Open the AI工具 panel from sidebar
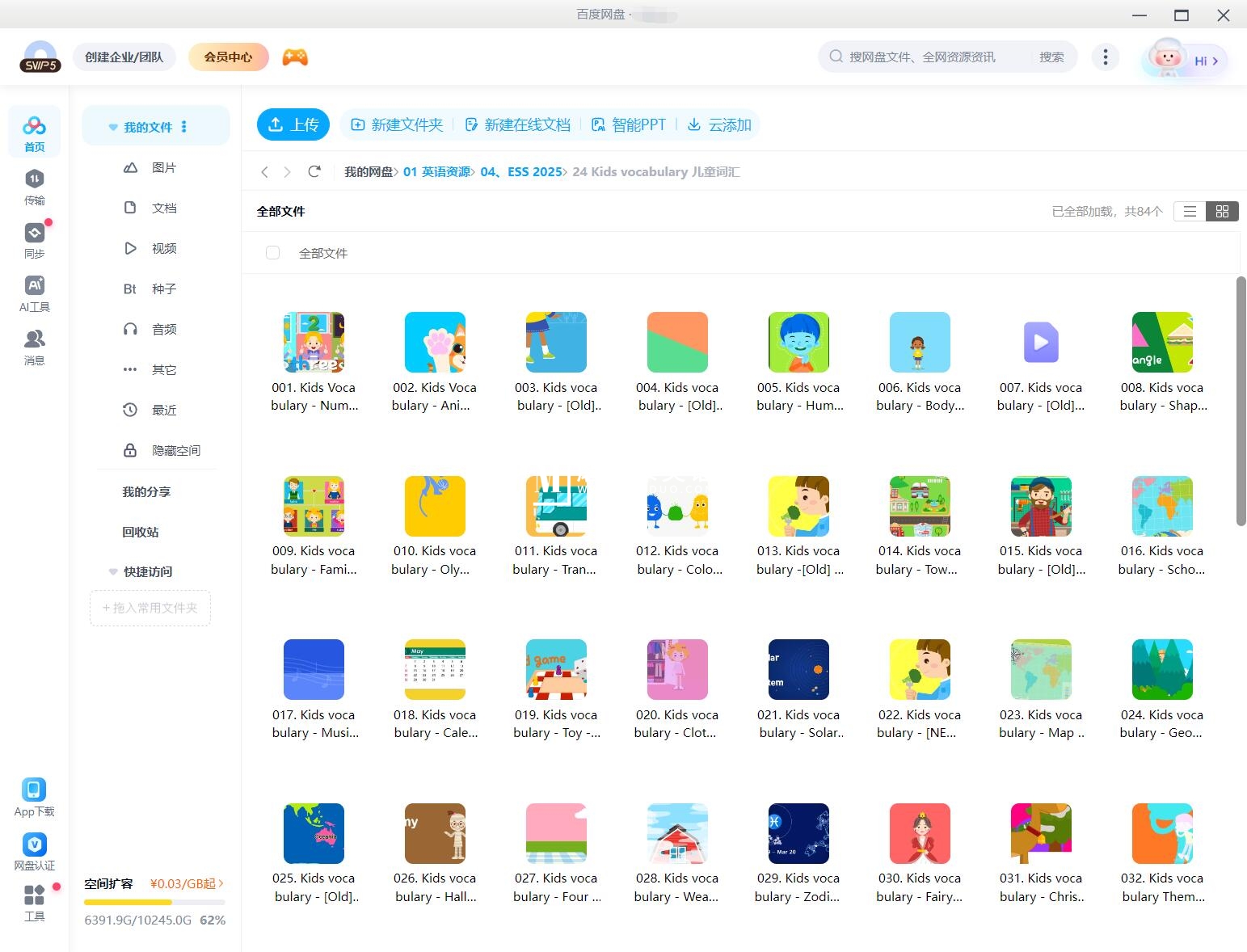 pyautogui.click(x=34, y=293)
